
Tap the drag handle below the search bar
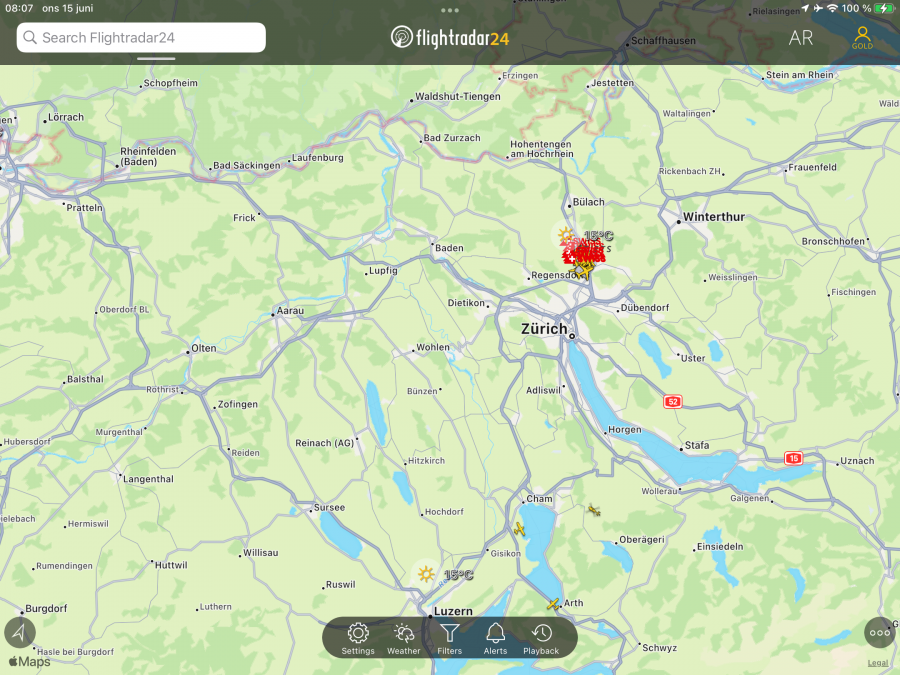click(x=156, y=58)
